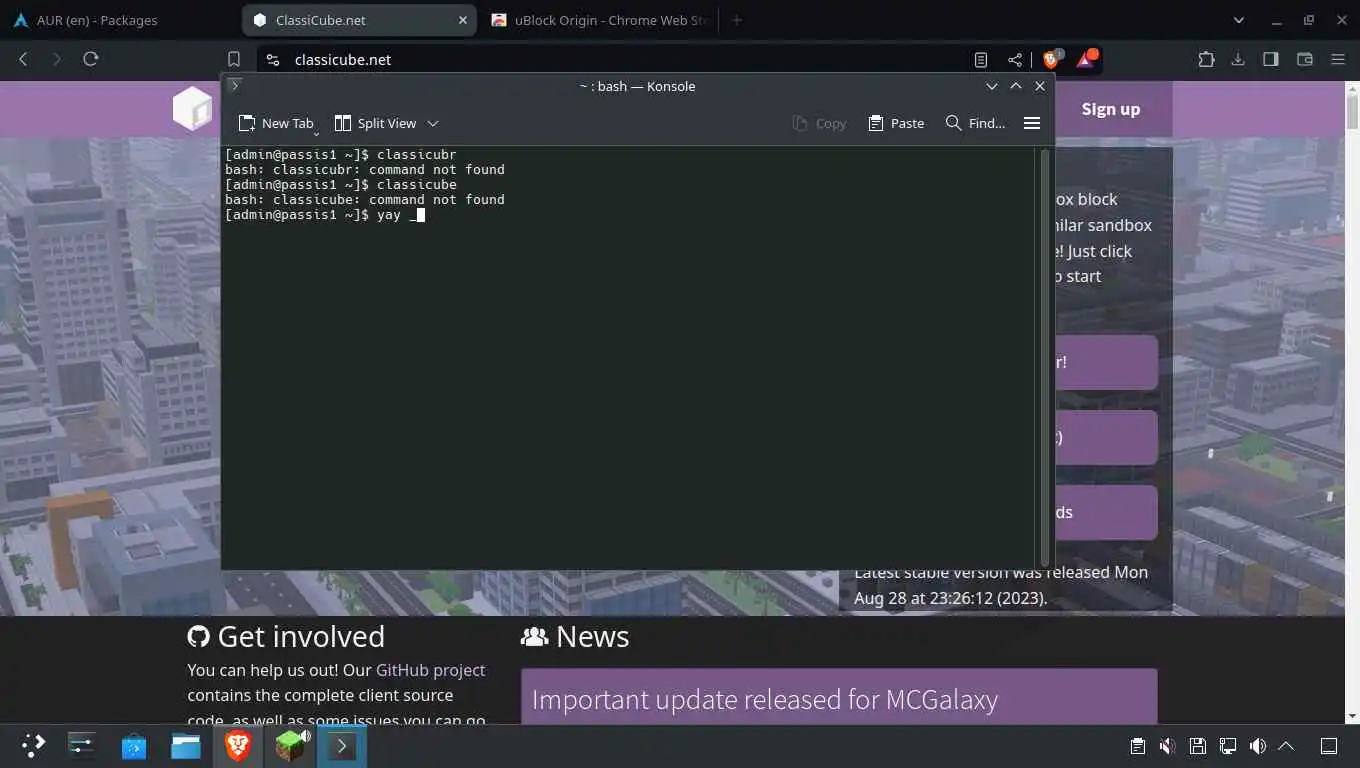Viewport: 1360px width, 768px height.
Task: Click the Konsole scrollbar track
Action: [x=1046, y=357]
